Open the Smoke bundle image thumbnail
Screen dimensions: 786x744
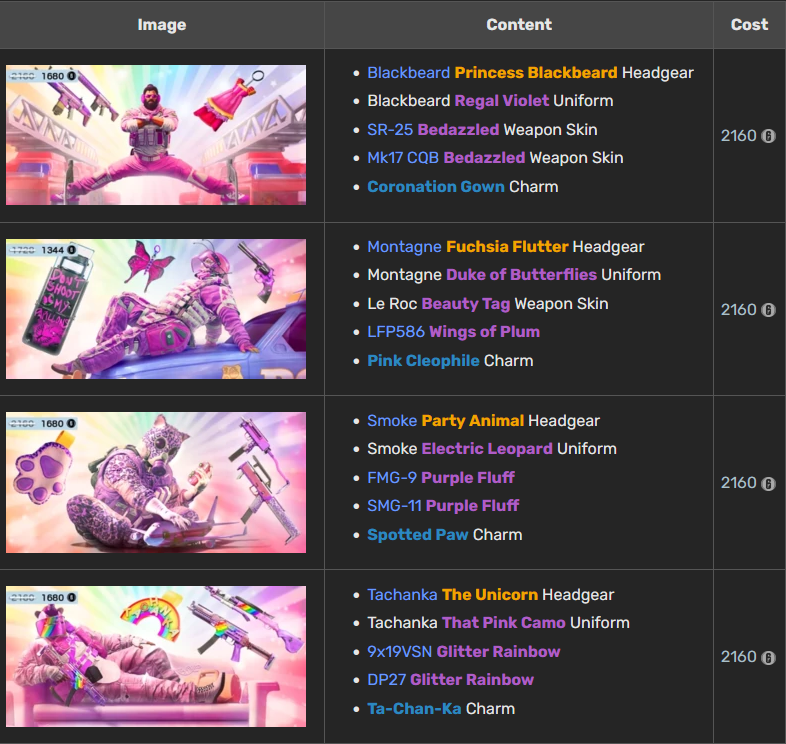pyautogui.click(x=156, y=483)
